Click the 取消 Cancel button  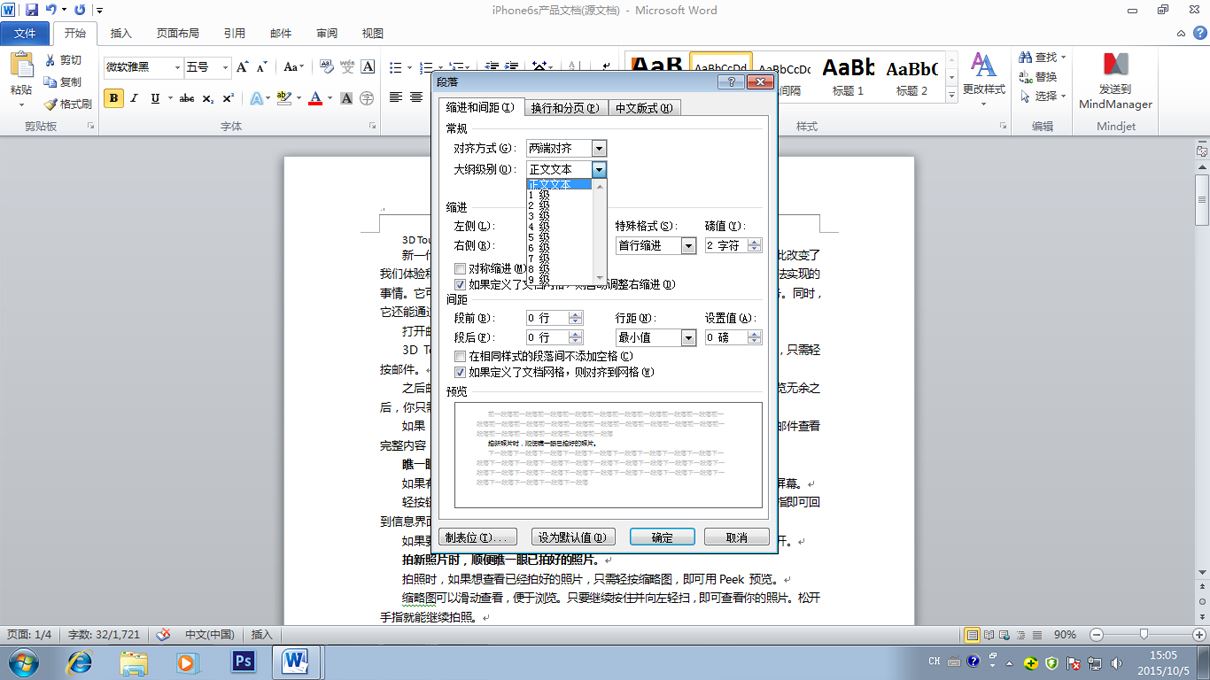point(737,537)
